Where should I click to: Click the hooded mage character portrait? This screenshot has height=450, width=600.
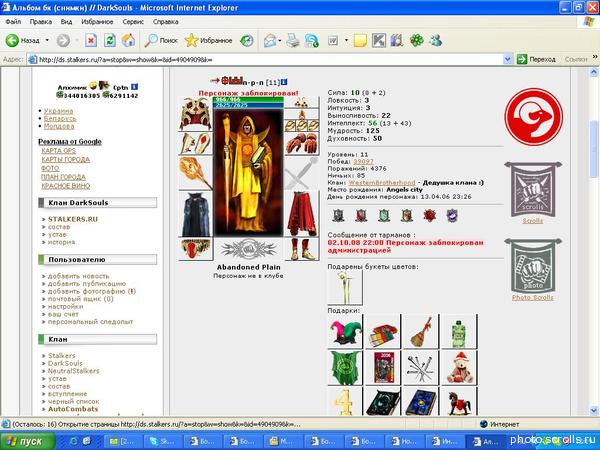click(248, 173)
